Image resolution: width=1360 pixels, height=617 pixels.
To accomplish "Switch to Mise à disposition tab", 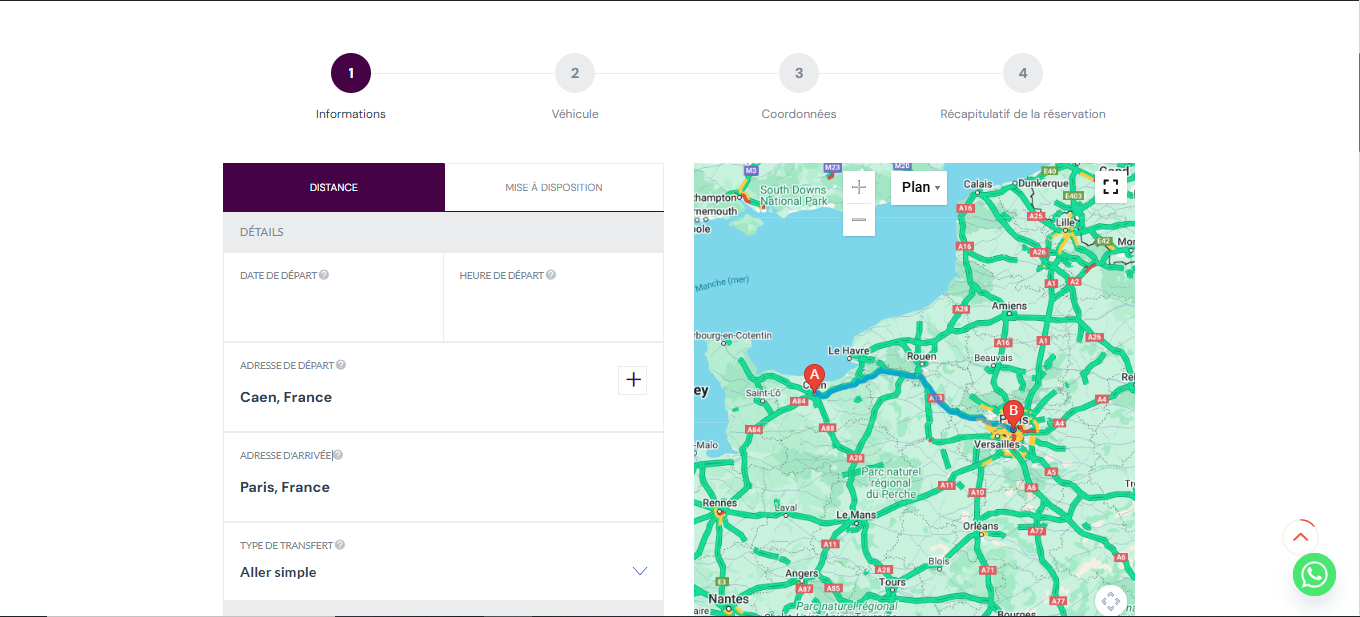I will coord(554,187).
